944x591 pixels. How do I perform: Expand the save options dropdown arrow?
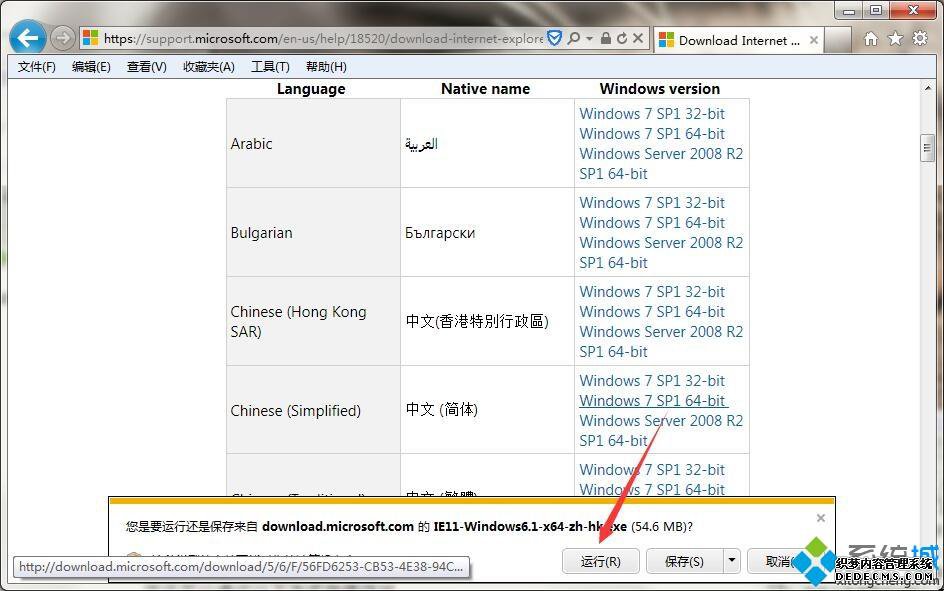[731, 562]
